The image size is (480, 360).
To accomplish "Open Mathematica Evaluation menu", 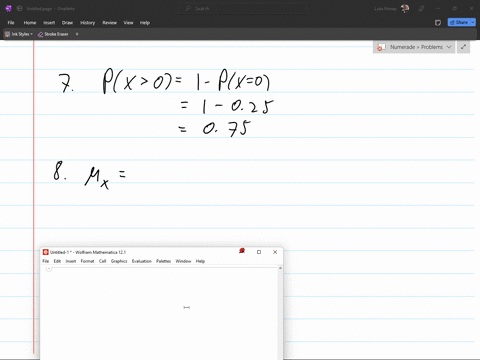I will pyautogui.click(x=142, y=261).
